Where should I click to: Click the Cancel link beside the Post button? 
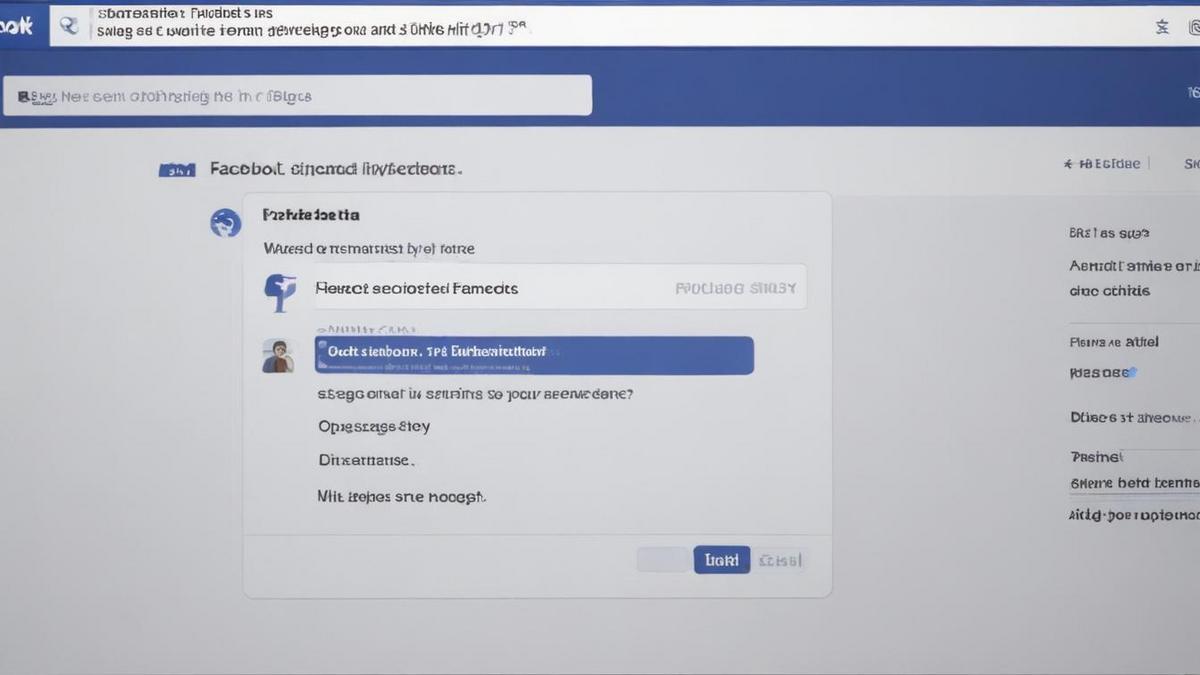(x=783, y=560)
